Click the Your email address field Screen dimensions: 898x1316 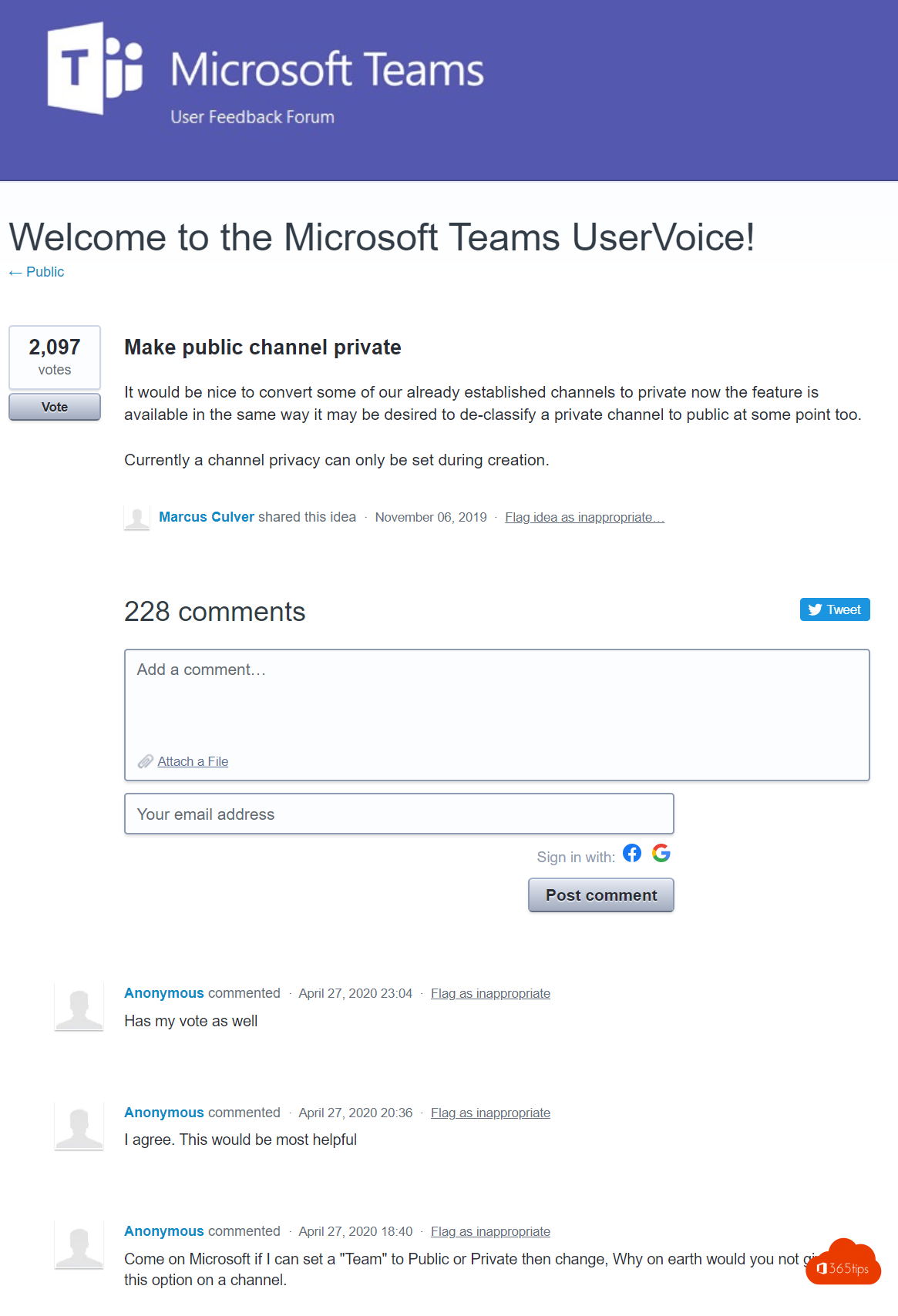(x=399, y=814)
